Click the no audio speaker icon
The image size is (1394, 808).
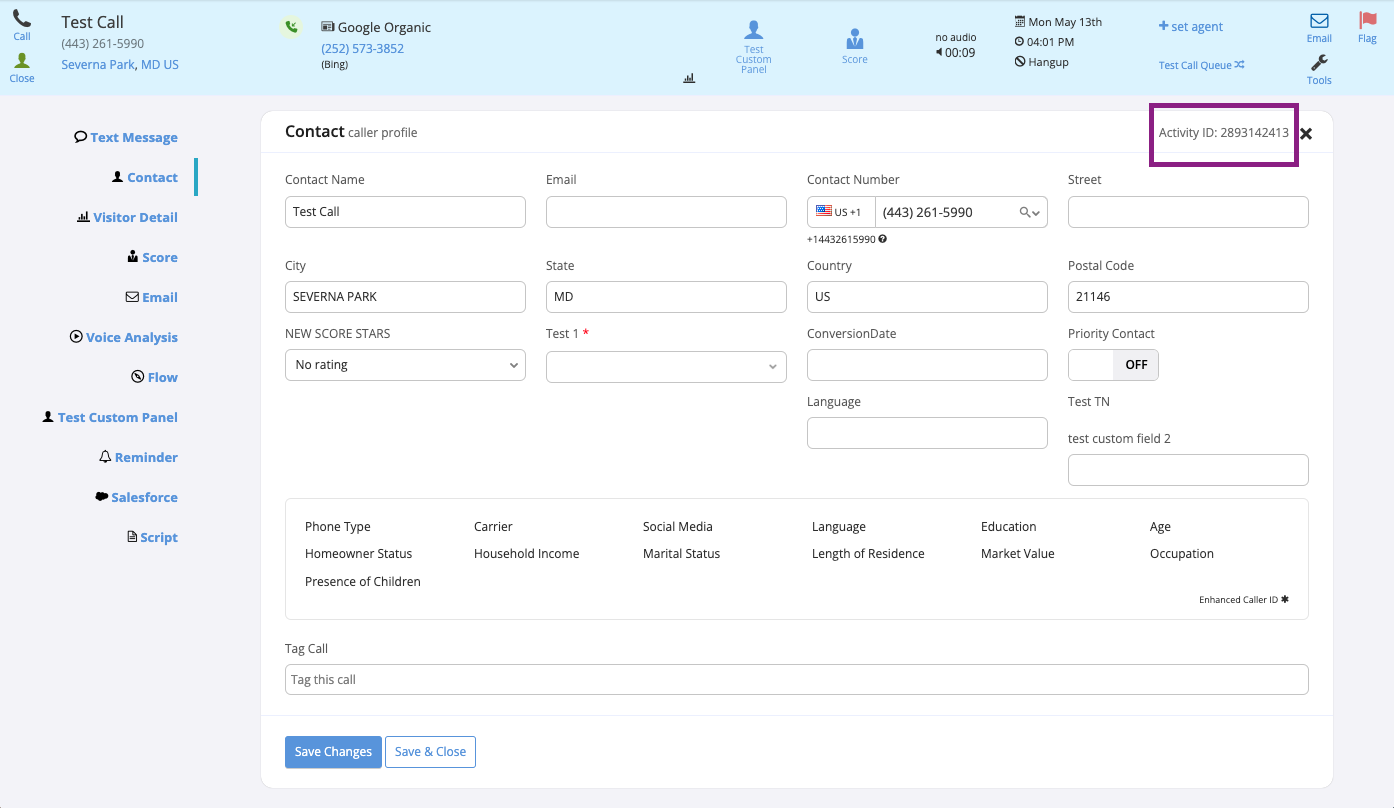[939, 53]
